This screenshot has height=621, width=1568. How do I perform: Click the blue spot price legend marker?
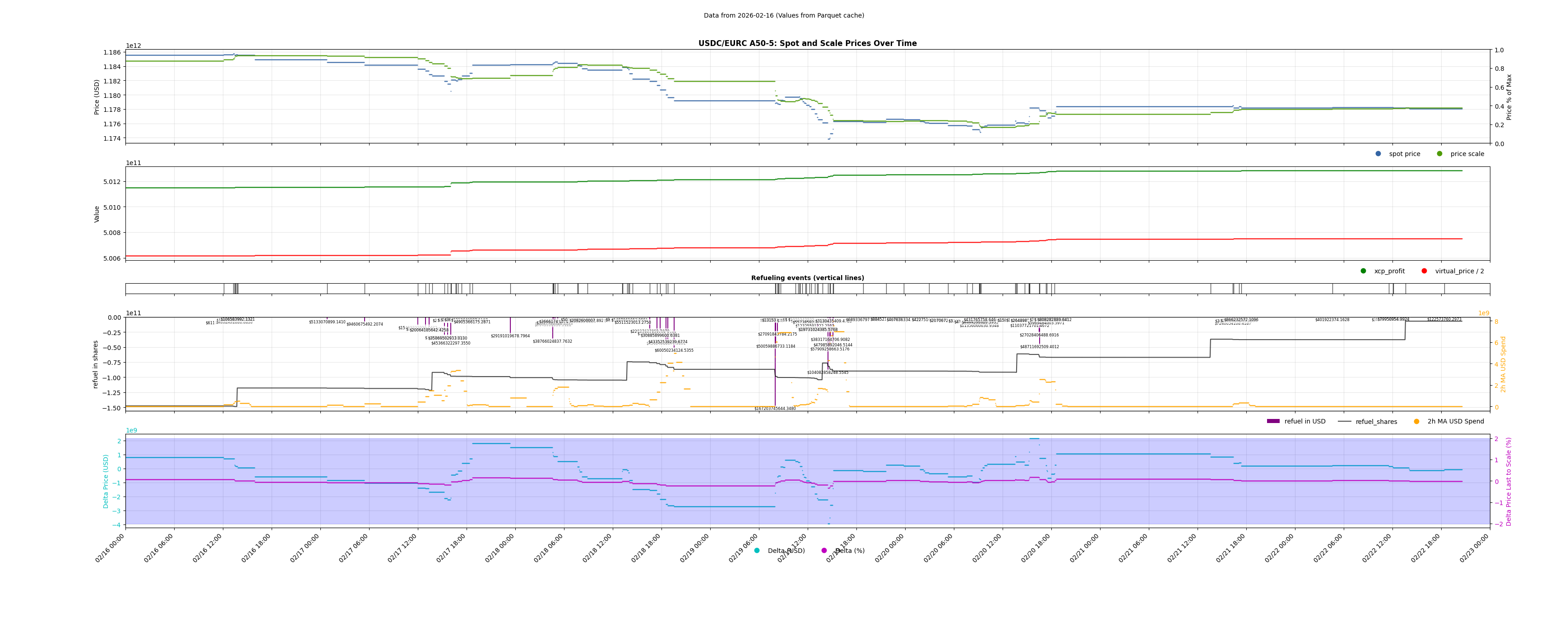(1378, 154)
